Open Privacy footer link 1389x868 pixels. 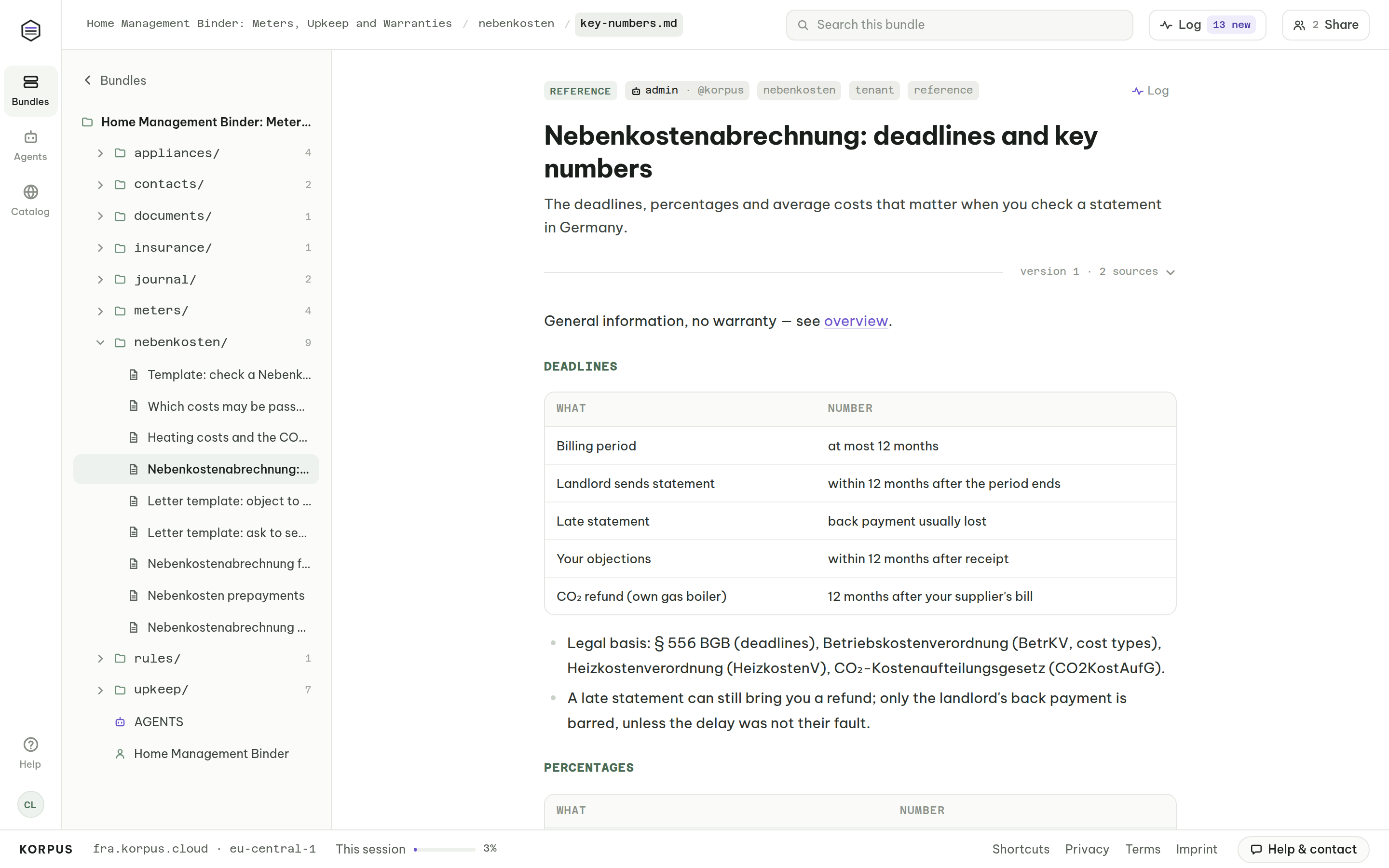(1087, 849)
